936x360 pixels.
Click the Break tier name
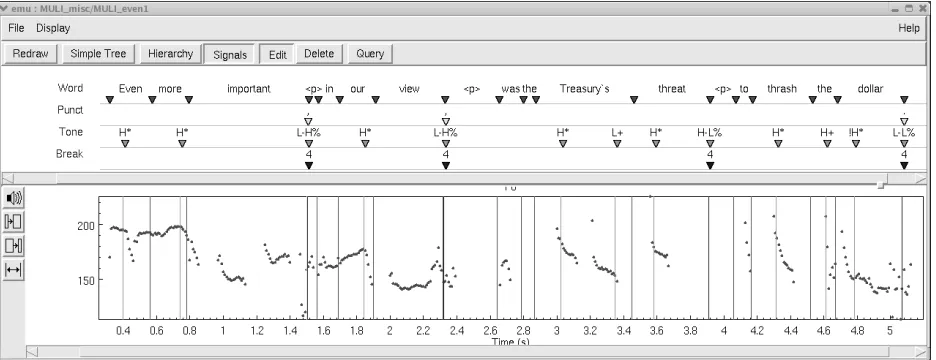point(70,154)
